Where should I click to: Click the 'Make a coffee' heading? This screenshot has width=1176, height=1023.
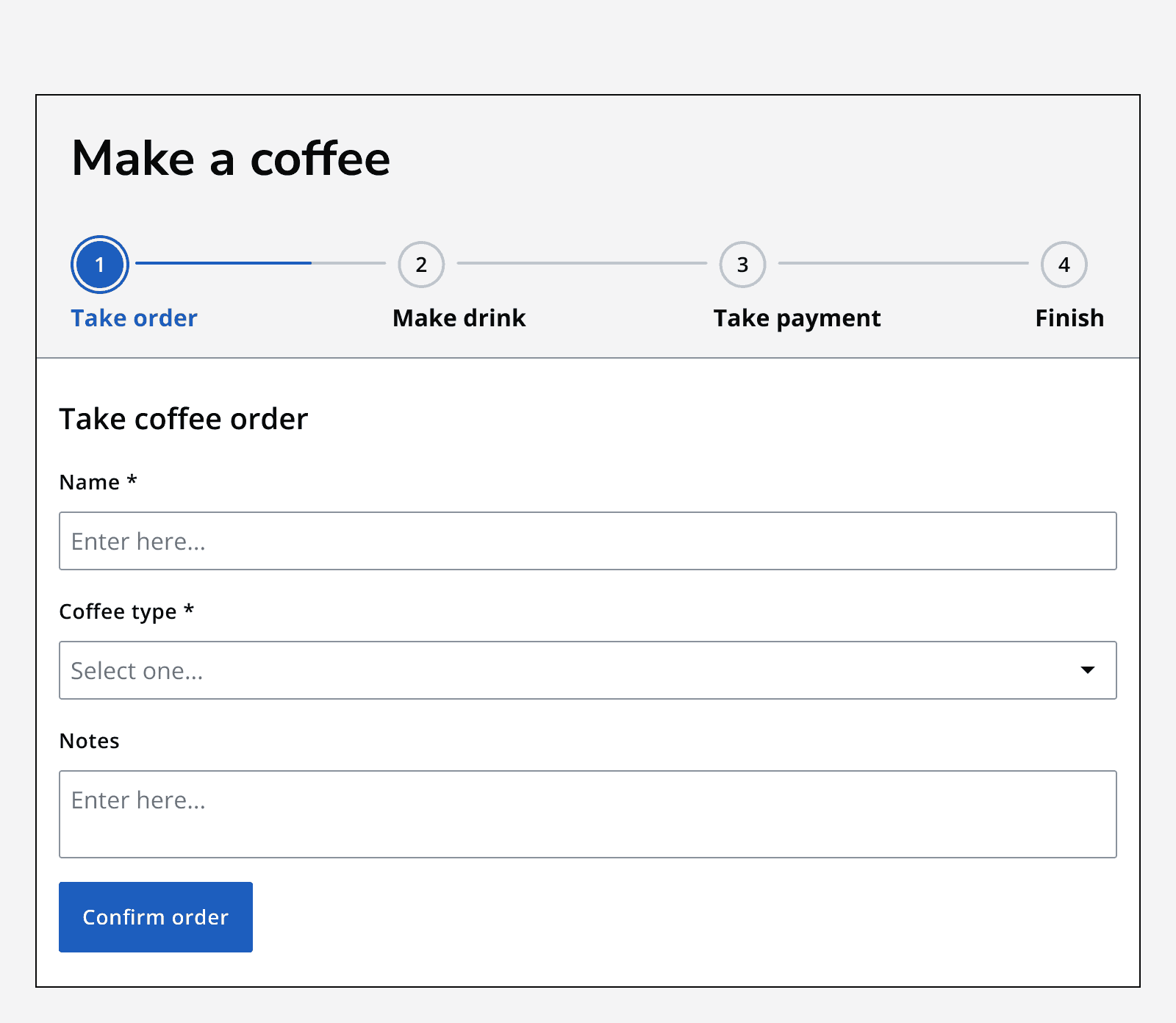[231, 159]
